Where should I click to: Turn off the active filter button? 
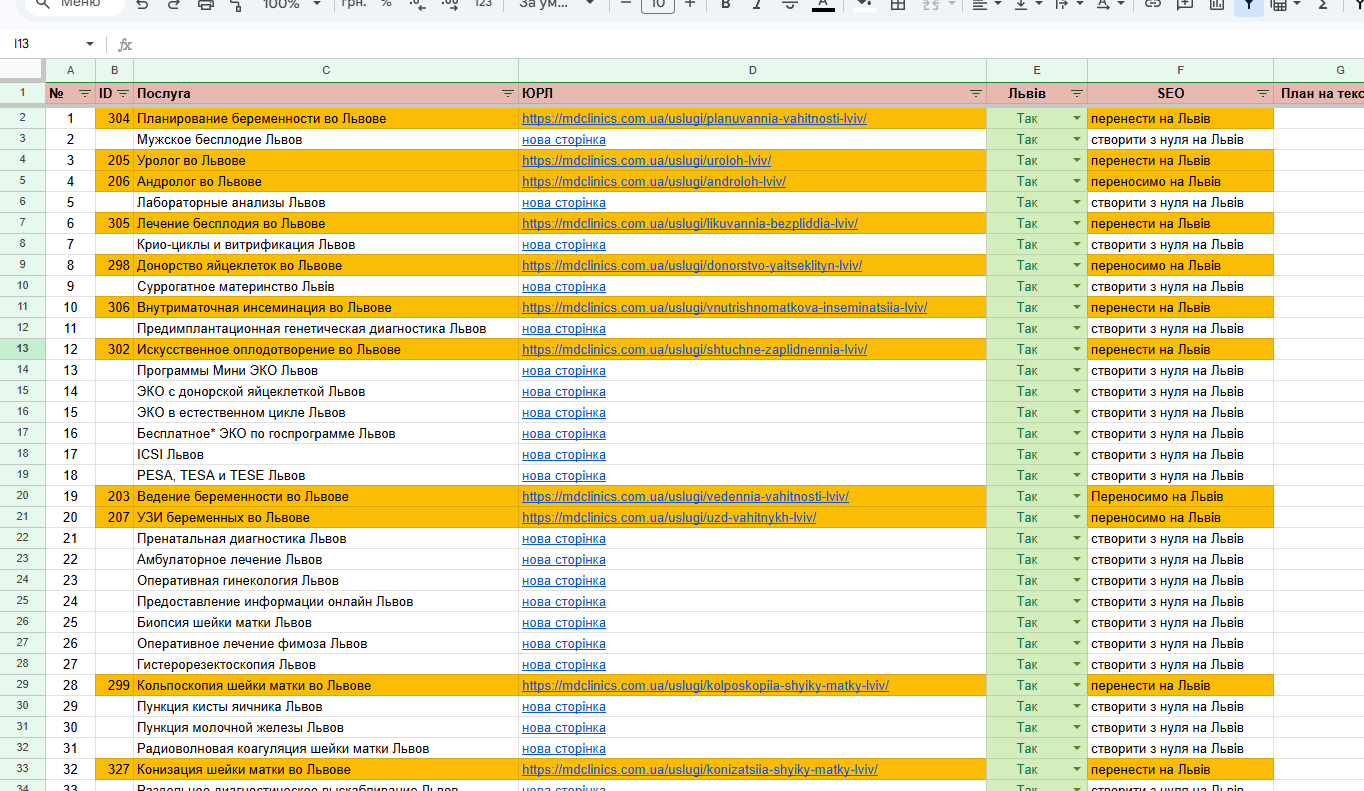(1249, 5)
